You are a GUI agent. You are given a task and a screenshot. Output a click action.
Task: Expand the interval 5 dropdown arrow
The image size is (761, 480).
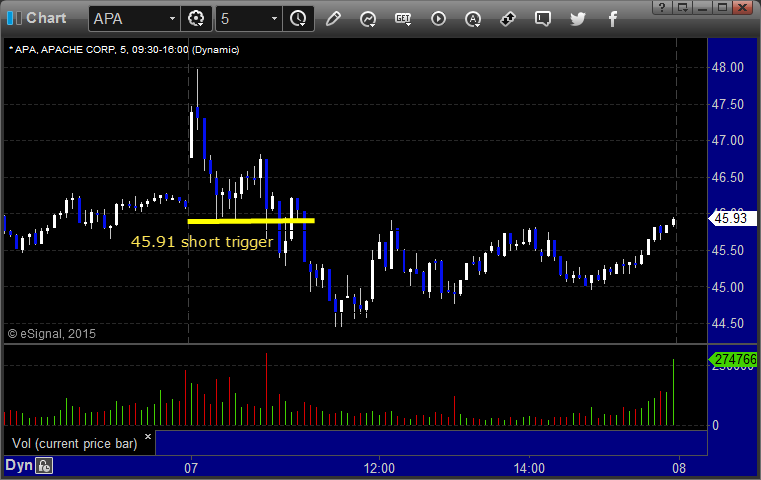(x=274, y=19)
